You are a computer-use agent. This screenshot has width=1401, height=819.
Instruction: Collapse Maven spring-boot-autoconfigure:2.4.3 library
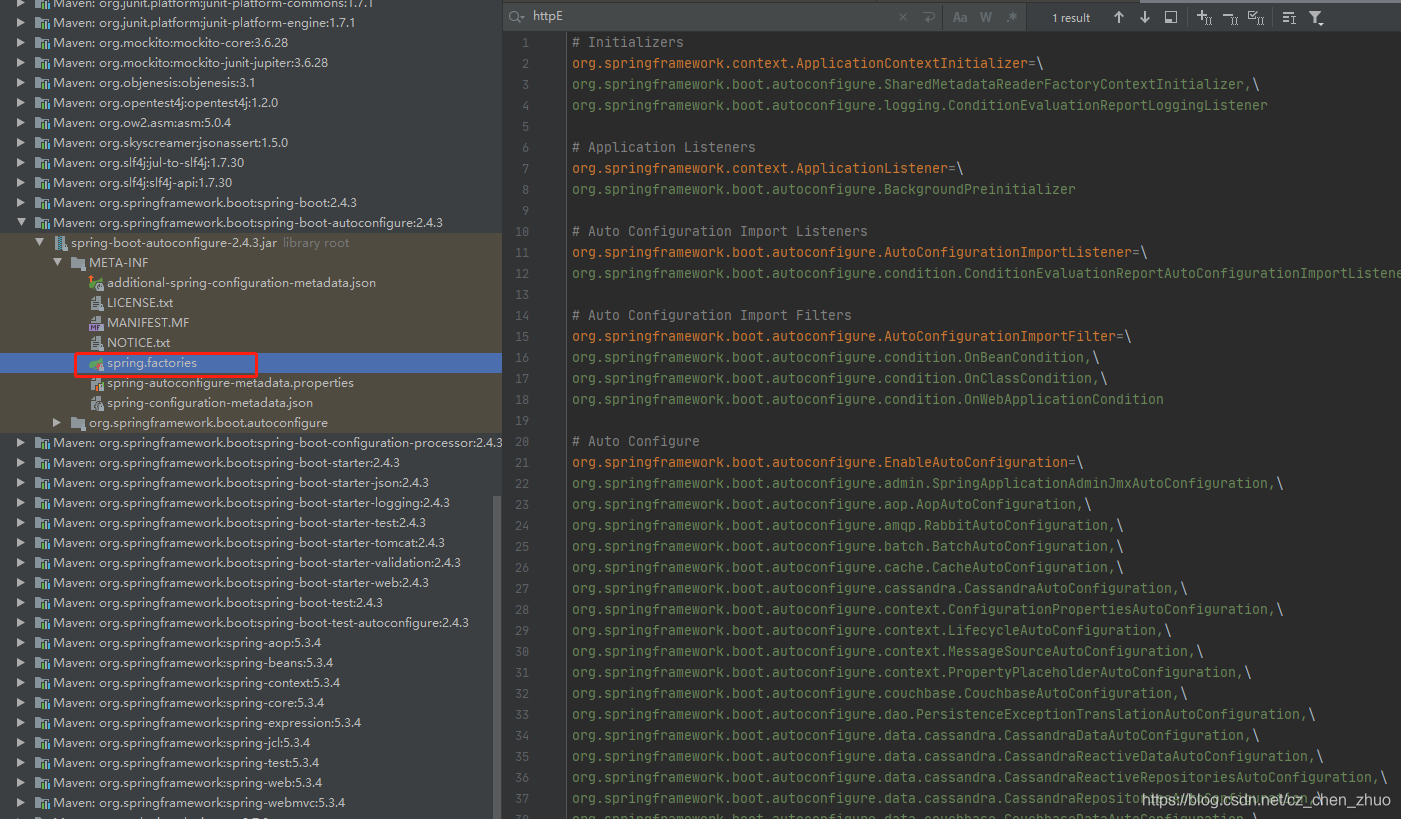(22, 223)
